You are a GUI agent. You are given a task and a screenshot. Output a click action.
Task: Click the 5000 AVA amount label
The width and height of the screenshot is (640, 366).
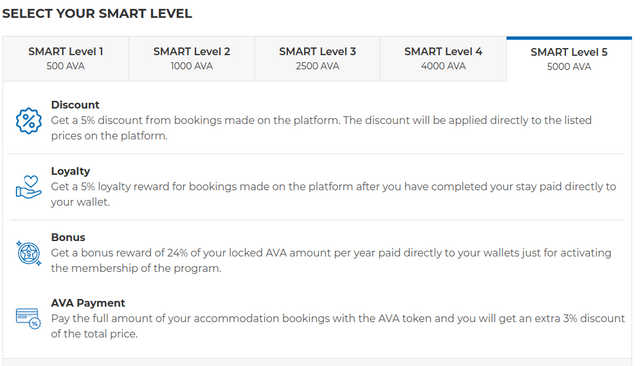click(x=569, y=67)
